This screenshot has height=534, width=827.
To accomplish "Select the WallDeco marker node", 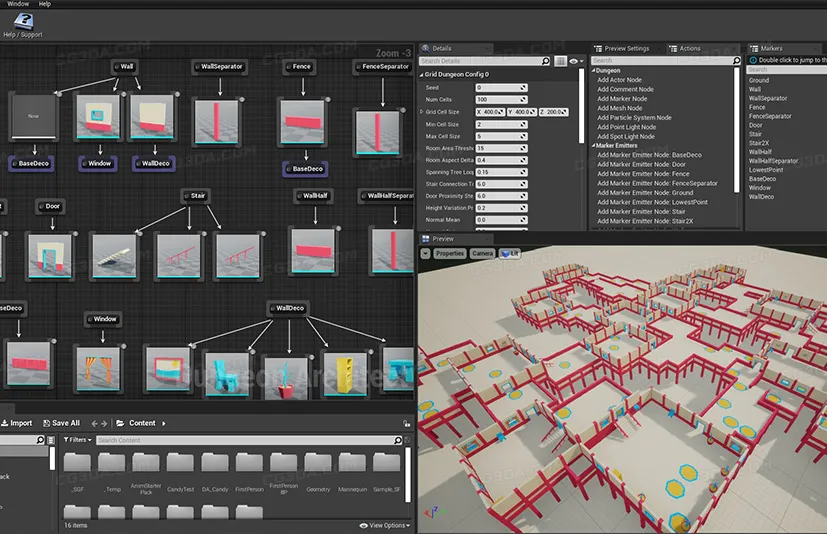I will 287,308.
